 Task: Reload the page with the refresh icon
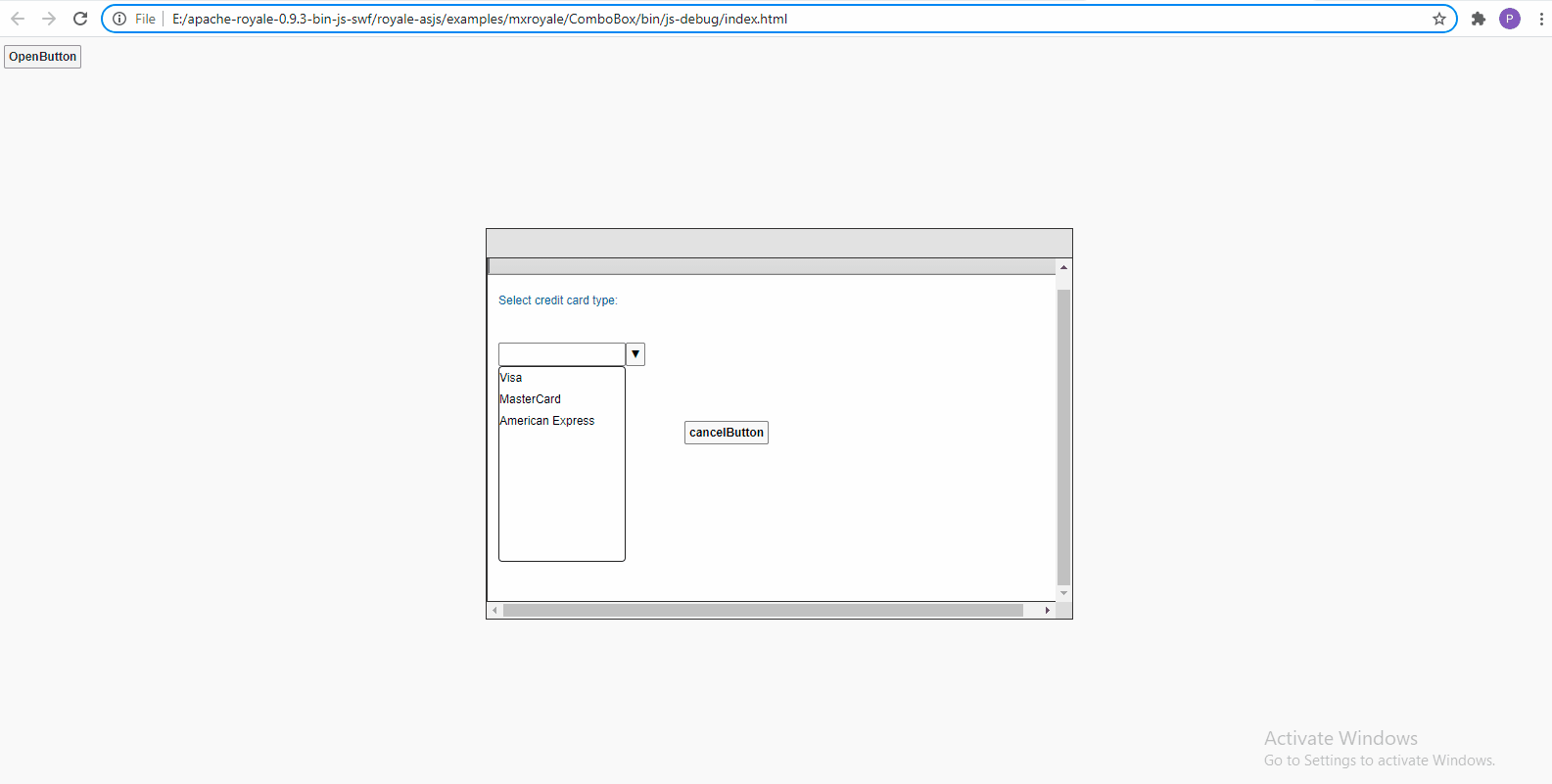(x=80, y=19)
